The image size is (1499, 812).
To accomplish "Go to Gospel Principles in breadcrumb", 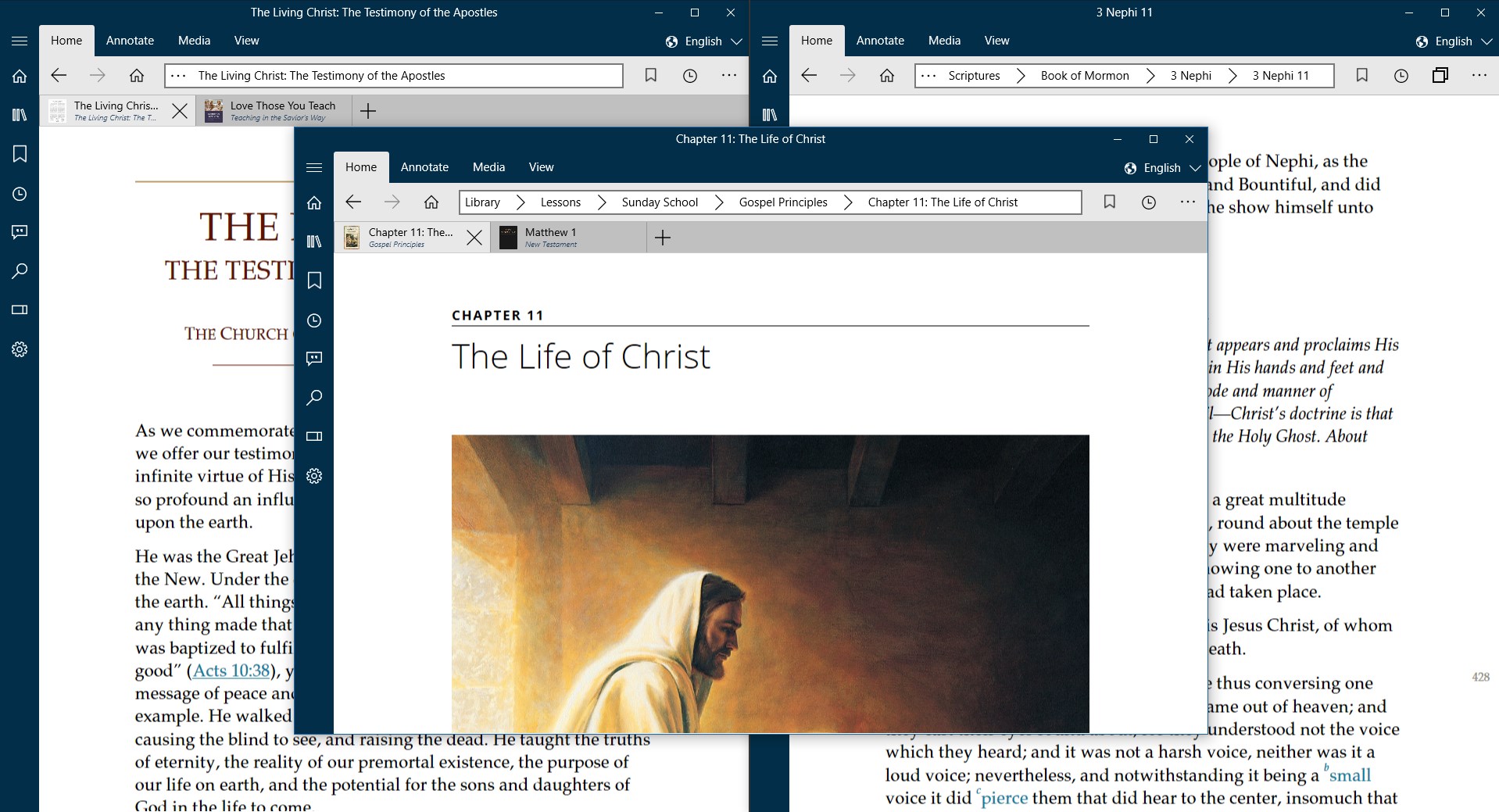I will (783, 202).
